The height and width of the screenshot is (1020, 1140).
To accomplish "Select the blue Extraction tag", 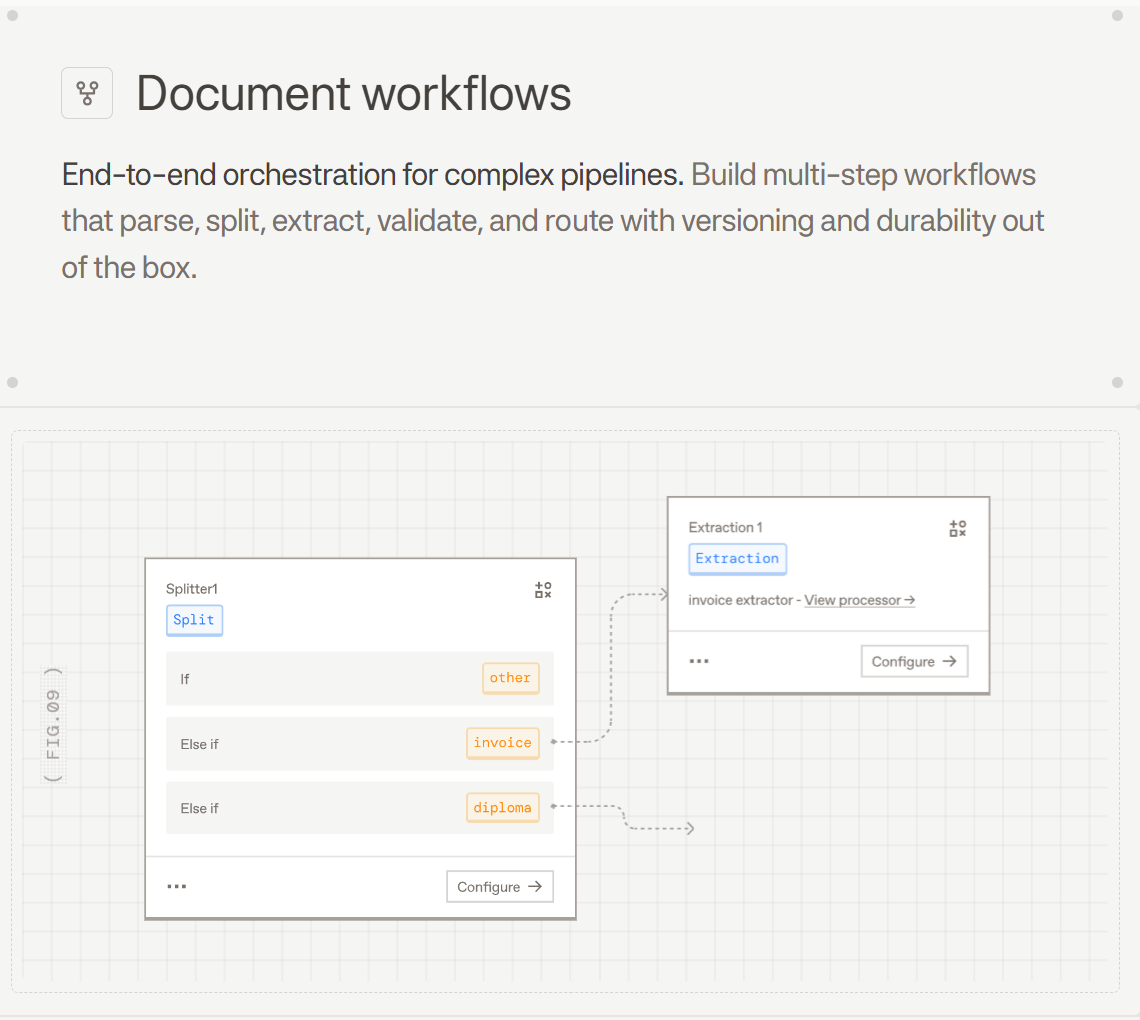I will point(737,559).
